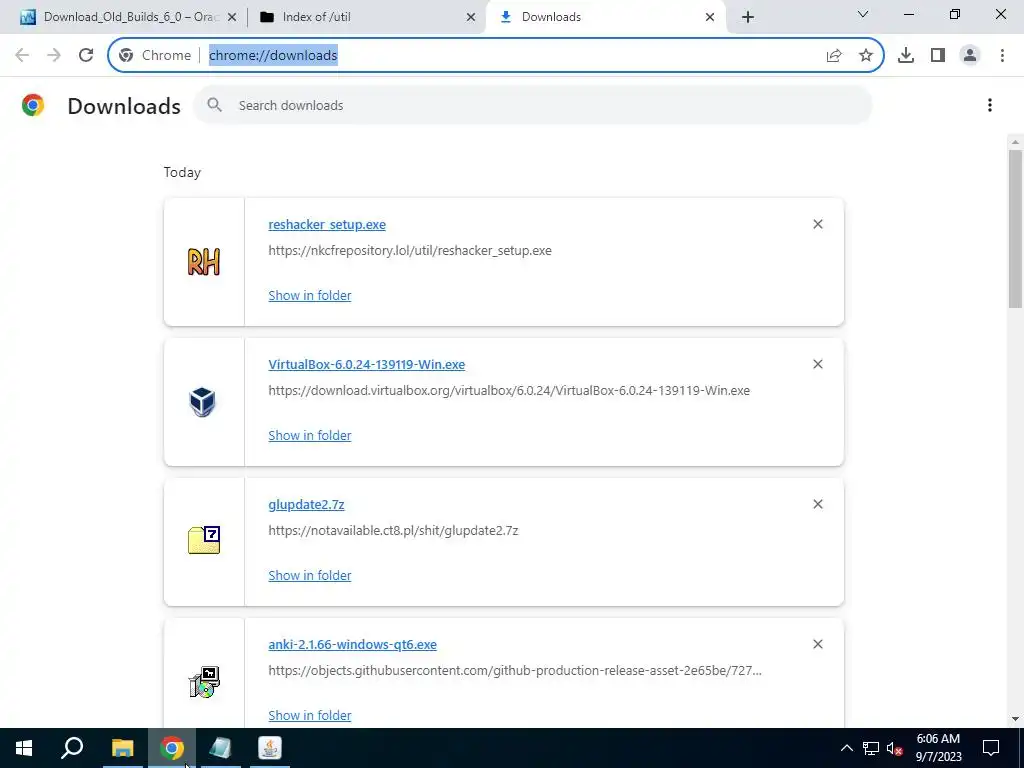Viewport: 1024px width, 768px height.
Task: Click the share page icon in address bar
Action: (834, 56)
